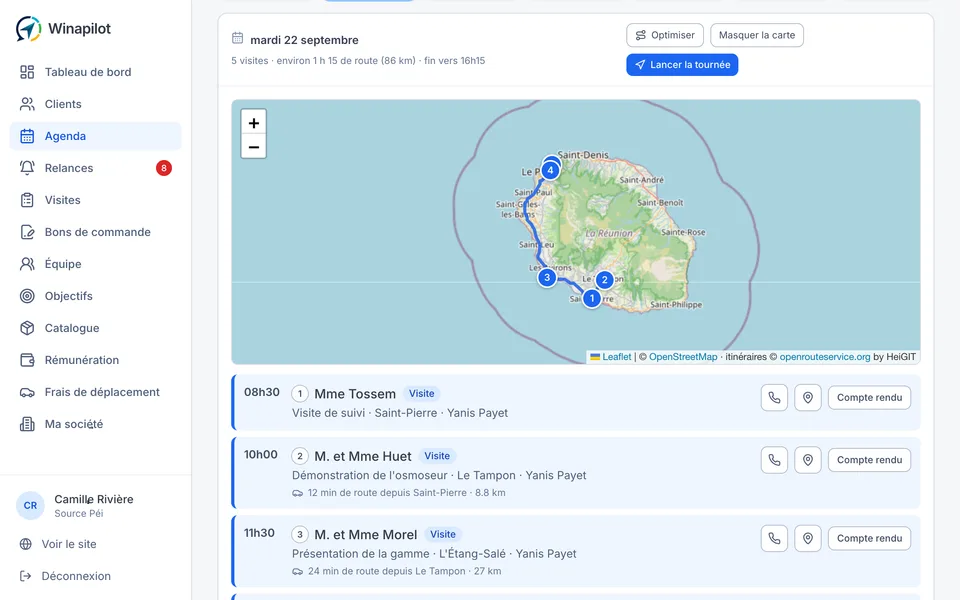Open Relances with 8 notifications
The image size is (960, 600).
click(x=96, y=168)
